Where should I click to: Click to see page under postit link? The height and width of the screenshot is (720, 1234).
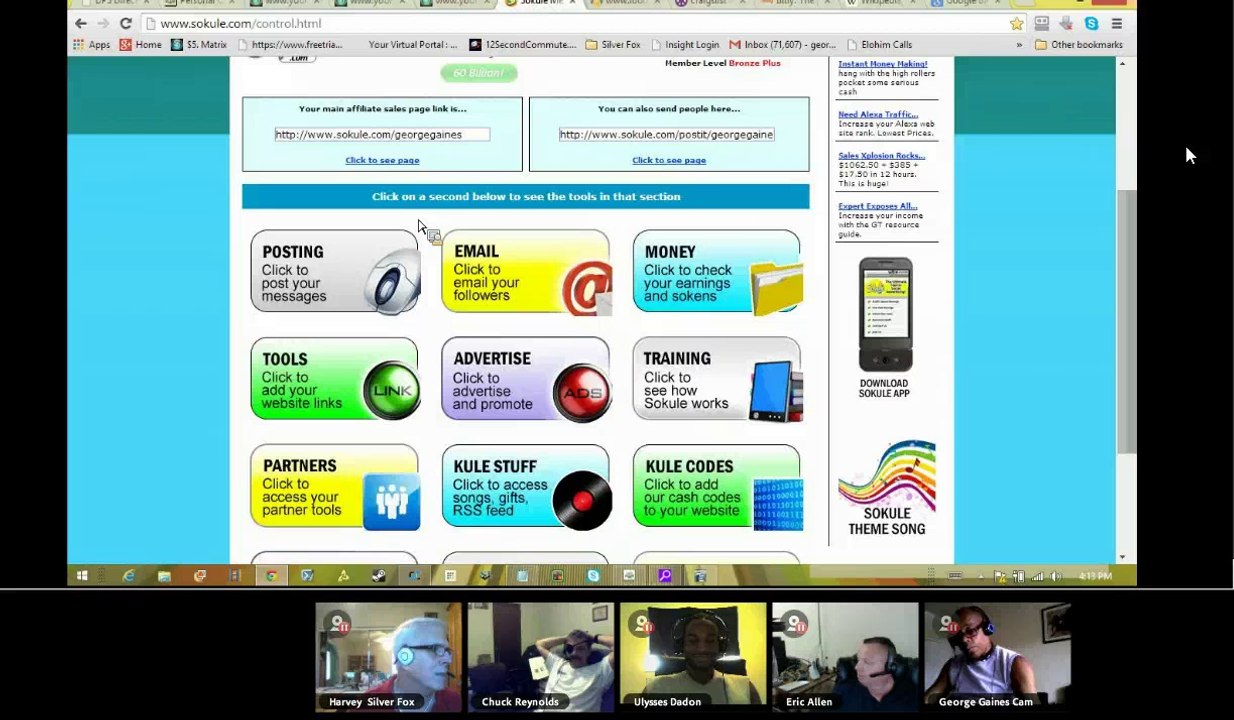(669, 160)
